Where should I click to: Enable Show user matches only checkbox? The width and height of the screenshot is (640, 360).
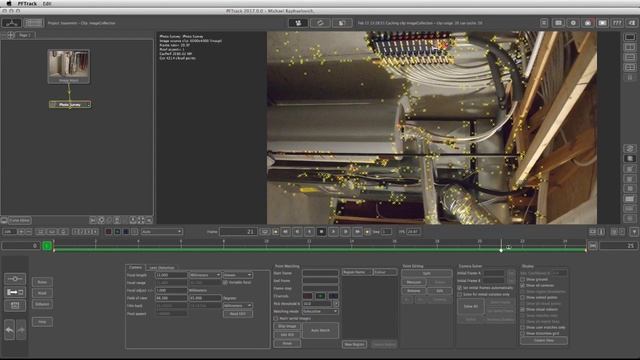click(x=522, y=328)
